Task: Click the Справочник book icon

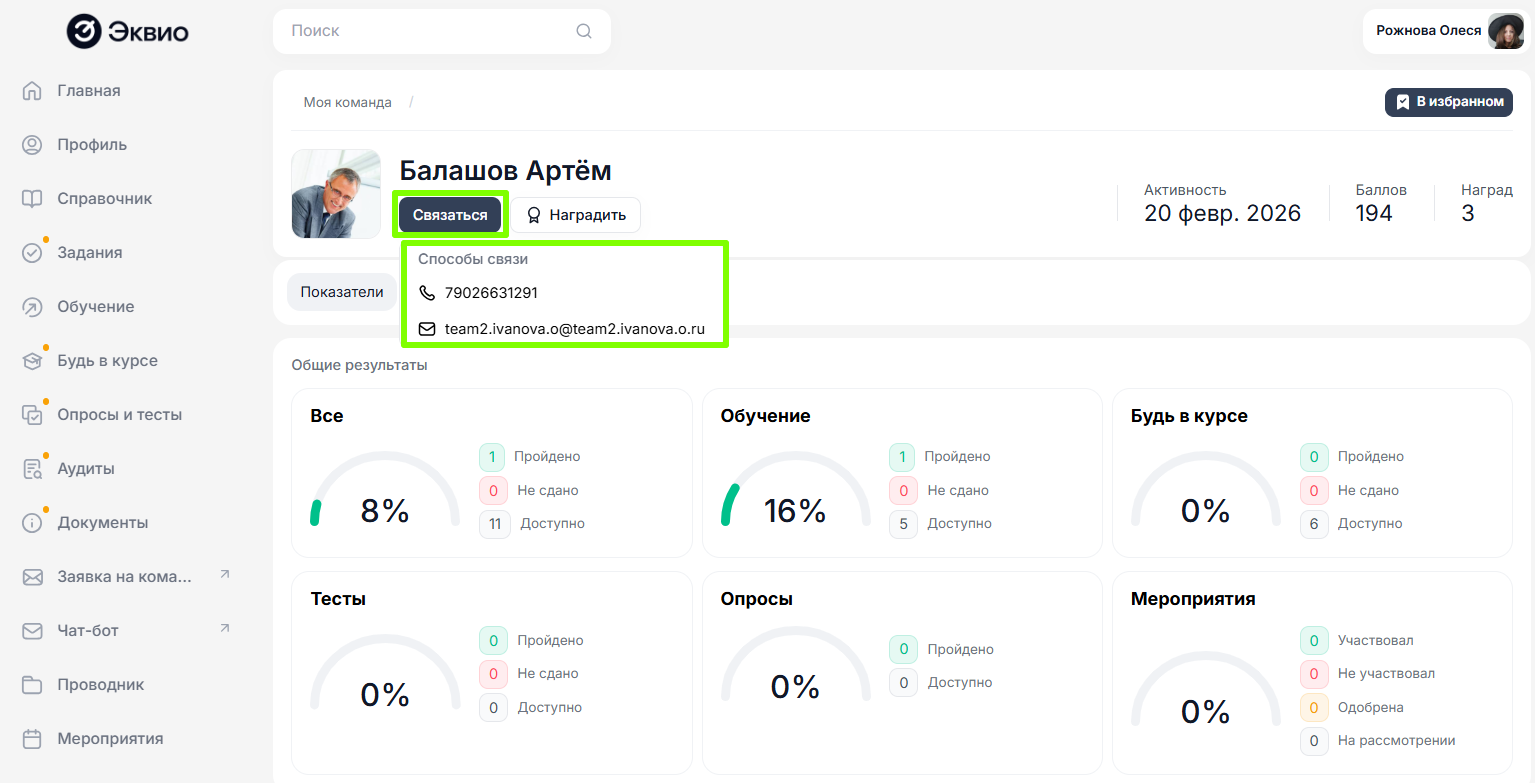Action: [32, 199]
